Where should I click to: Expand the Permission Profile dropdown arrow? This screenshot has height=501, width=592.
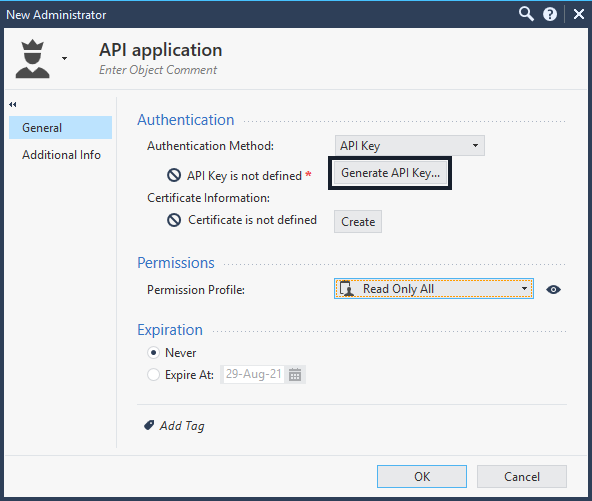click(x=524, y=289)
